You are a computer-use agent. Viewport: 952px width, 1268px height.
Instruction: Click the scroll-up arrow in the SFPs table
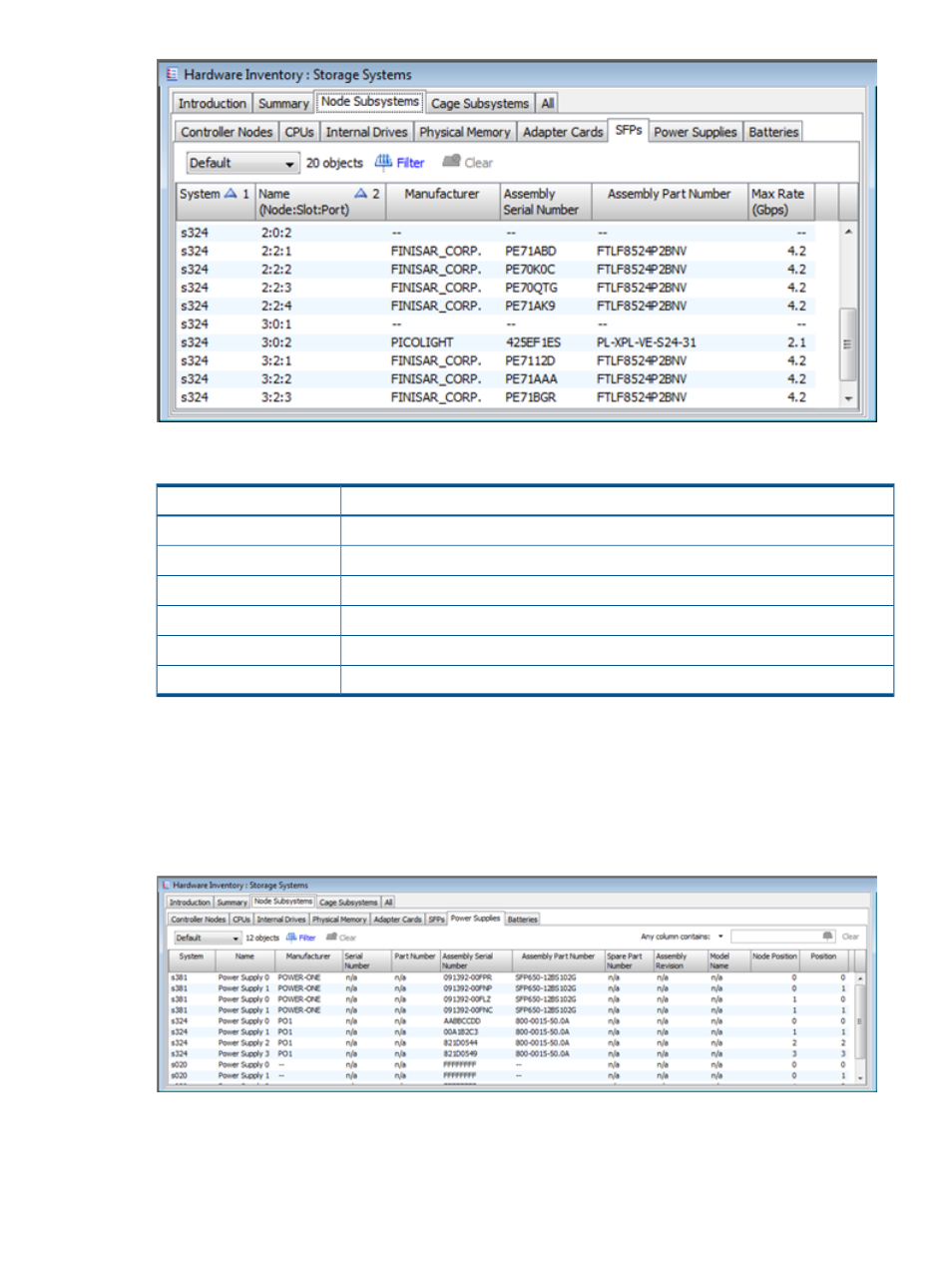(848, 232)
